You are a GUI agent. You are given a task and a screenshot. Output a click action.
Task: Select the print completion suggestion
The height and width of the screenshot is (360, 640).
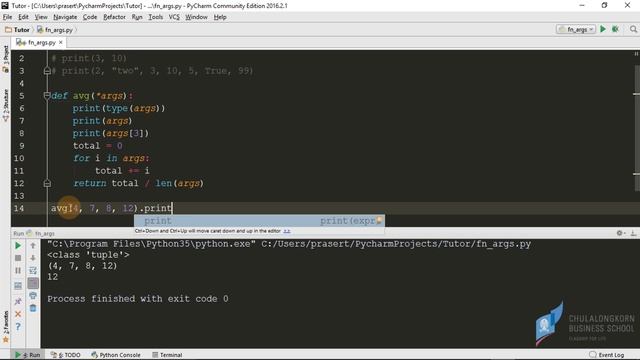(259, 221)
